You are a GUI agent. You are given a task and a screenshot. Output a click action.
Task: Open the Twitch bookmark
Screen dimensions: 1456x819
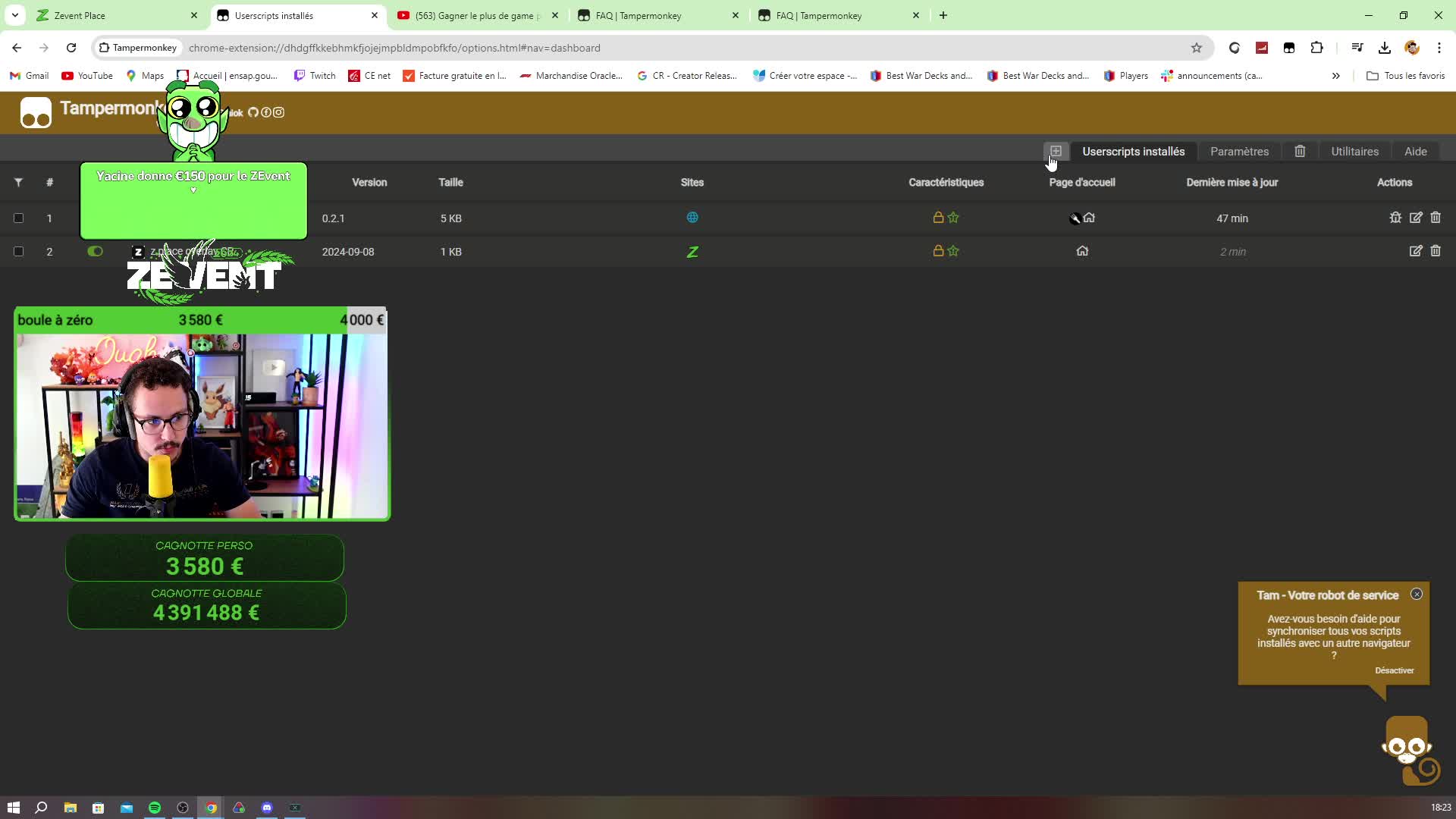point(315,76)
